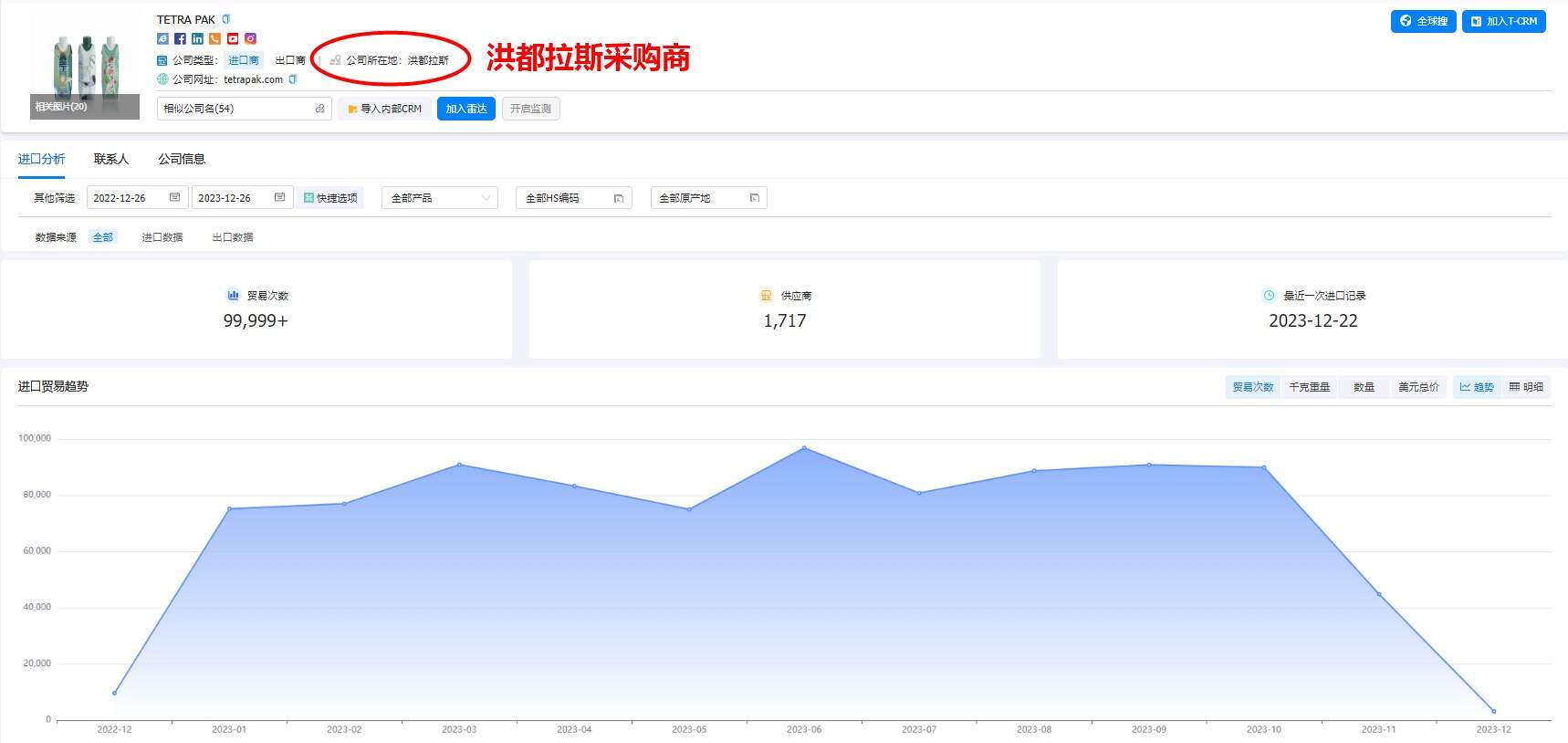The image size is (1568, 743).
Task: Open the 全部HS编码 selector
Action: pyautogui.click(x=574, y=198)
